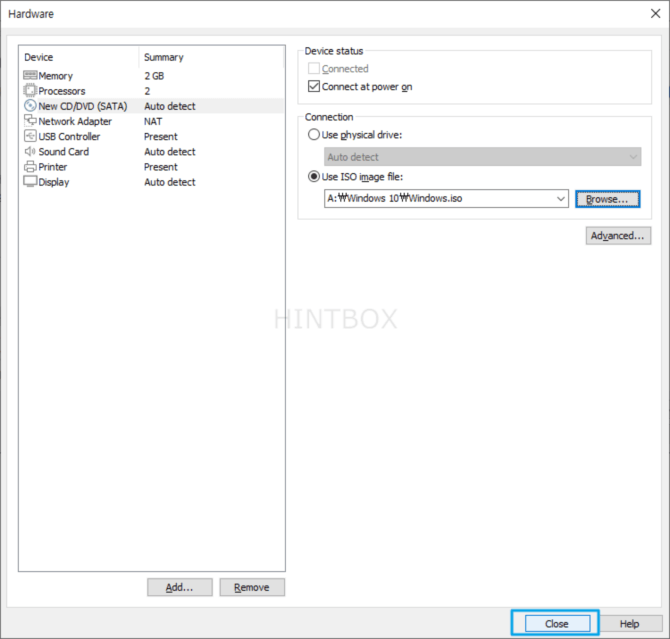Click the Network Adapter icon
Image resolution: width=670 pixels, height=639 pixels.
coord(30,121)
